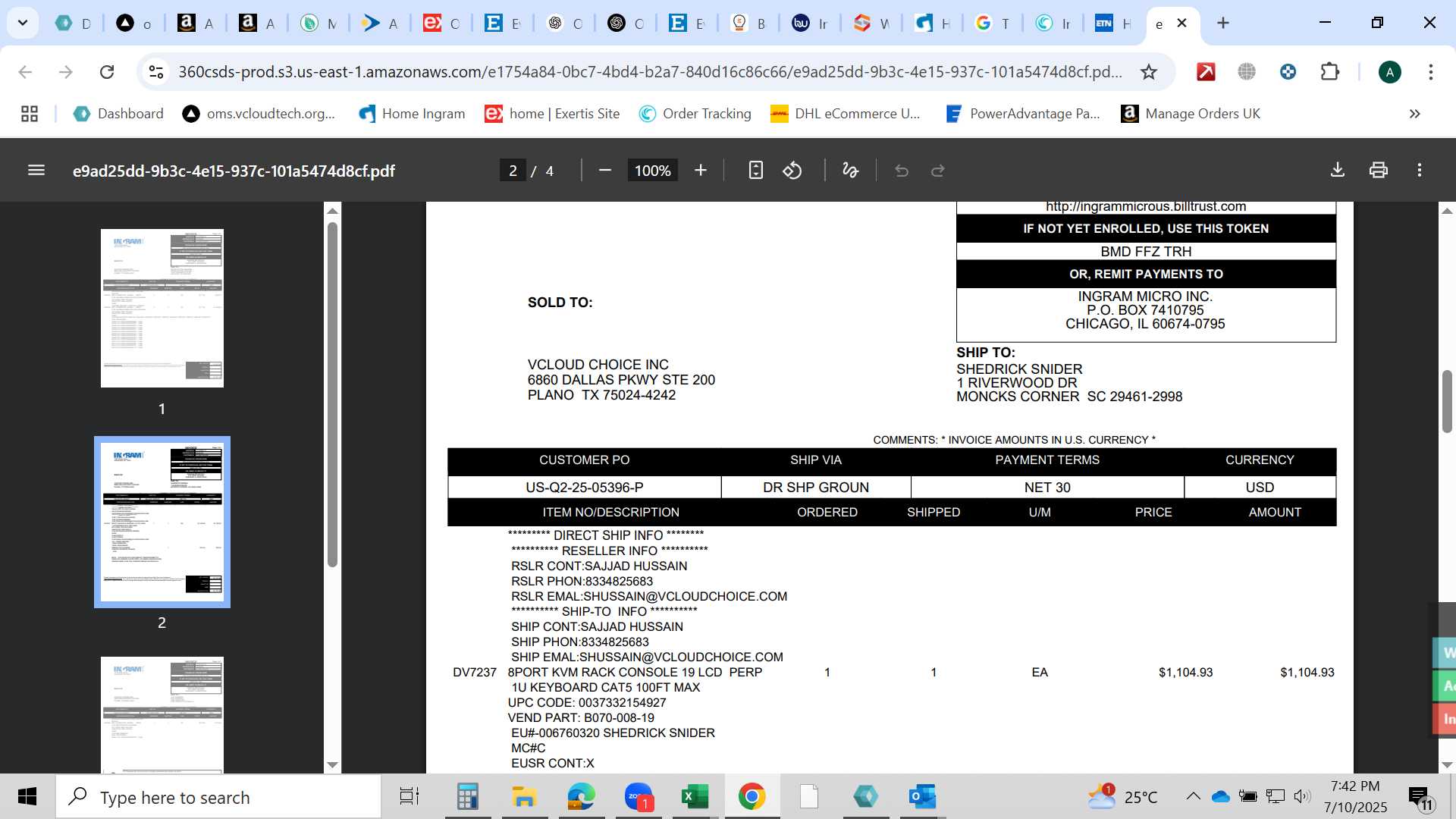This screenshot has width=1456, height=819.
Task: Click the page number input field
Action: click(513, 171)
